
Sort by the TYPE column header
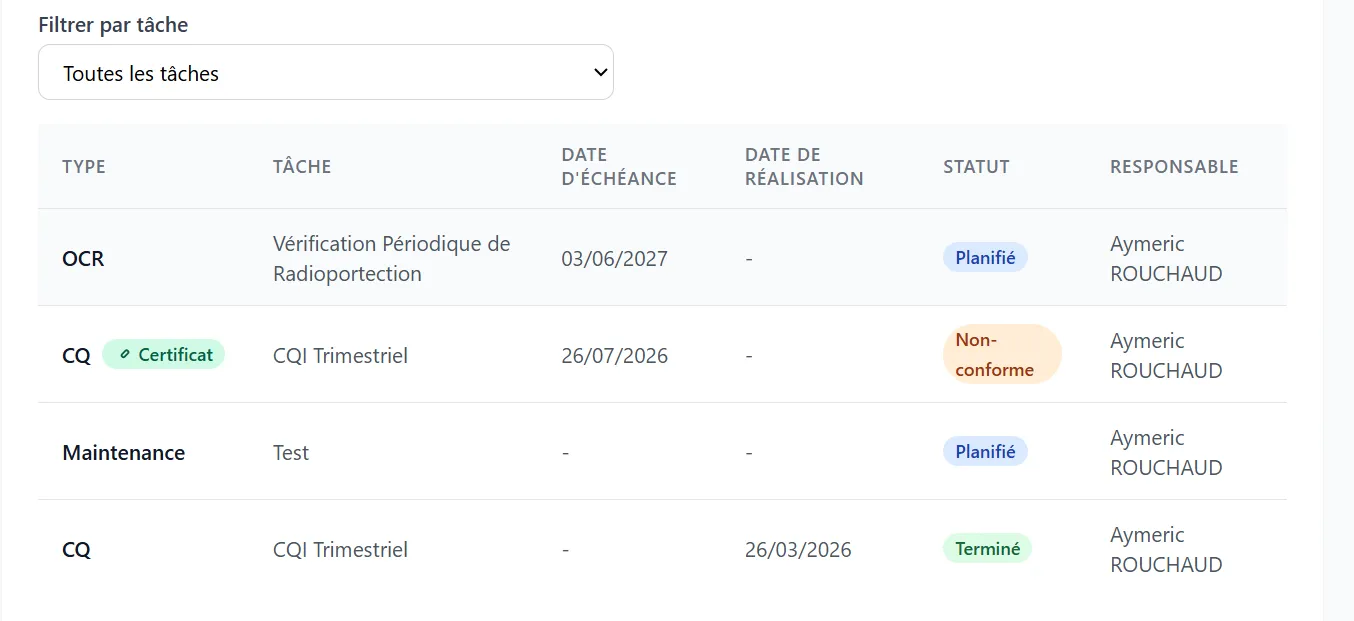tap(84, 166)
